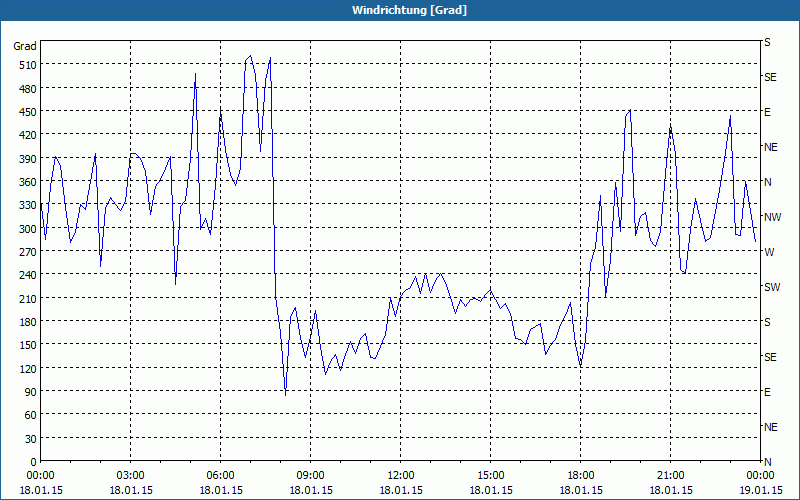Click the 09:00 time axis label
The image size is (800, 500).
point(311,476)
